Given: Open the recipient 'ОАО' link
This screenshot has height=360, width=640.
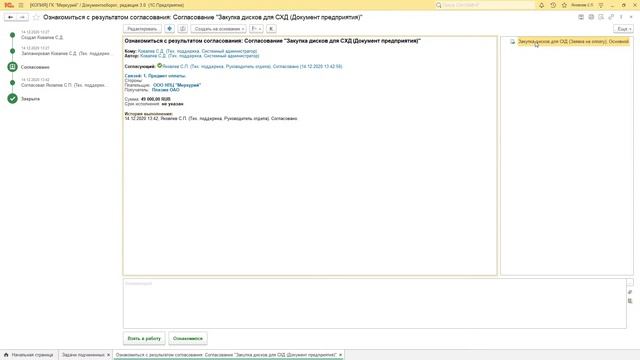Looking at the screenshot, I should point(165,90).
